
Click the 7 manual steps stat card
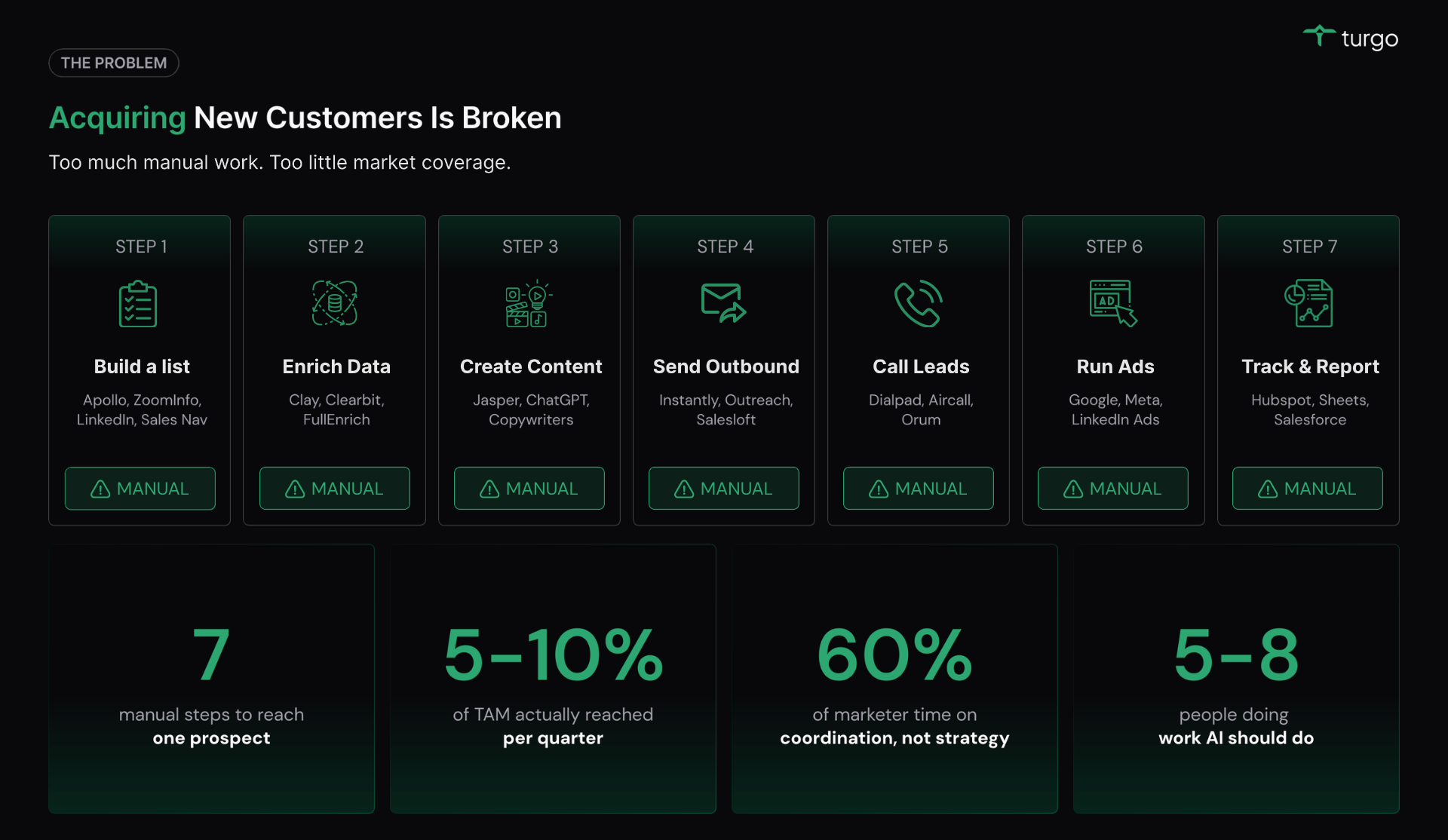[211, 679]
